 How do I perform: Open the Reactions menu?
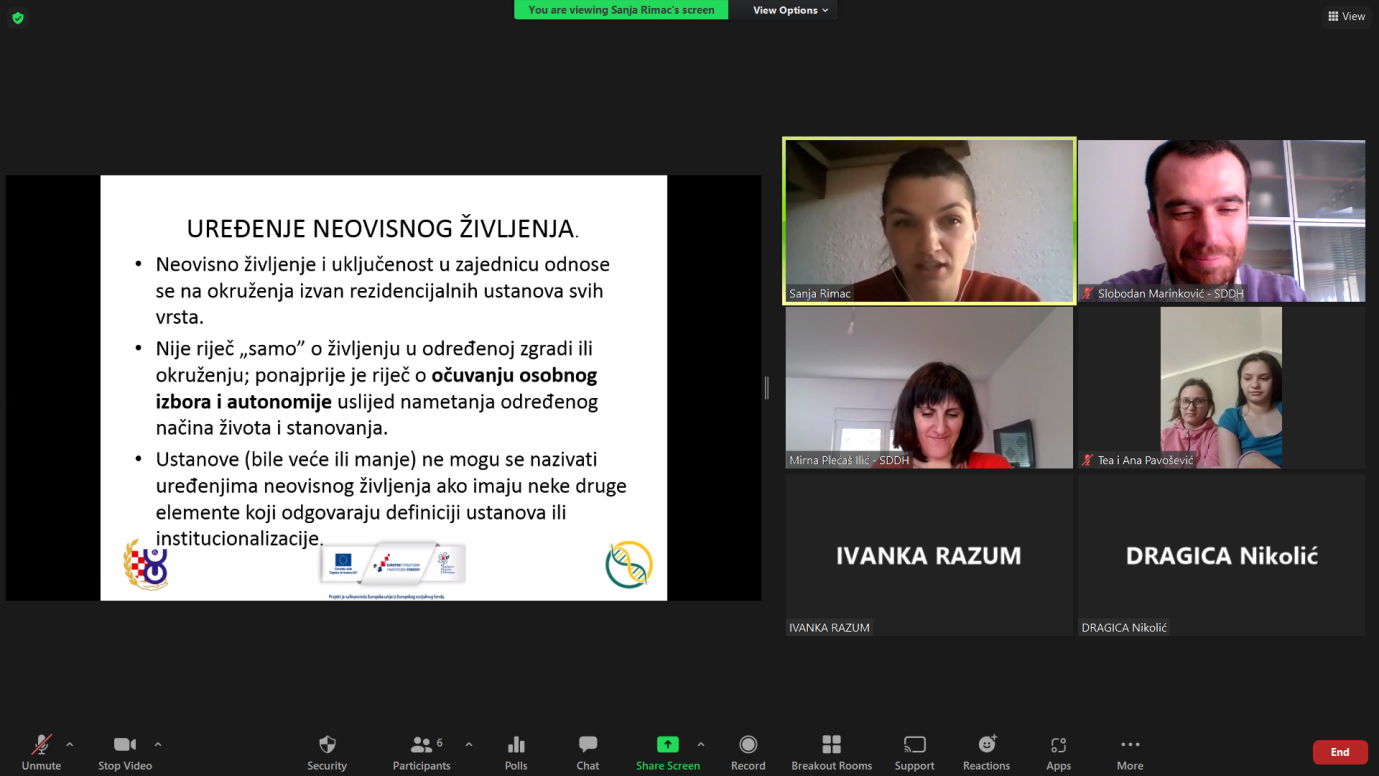point(986,745)
